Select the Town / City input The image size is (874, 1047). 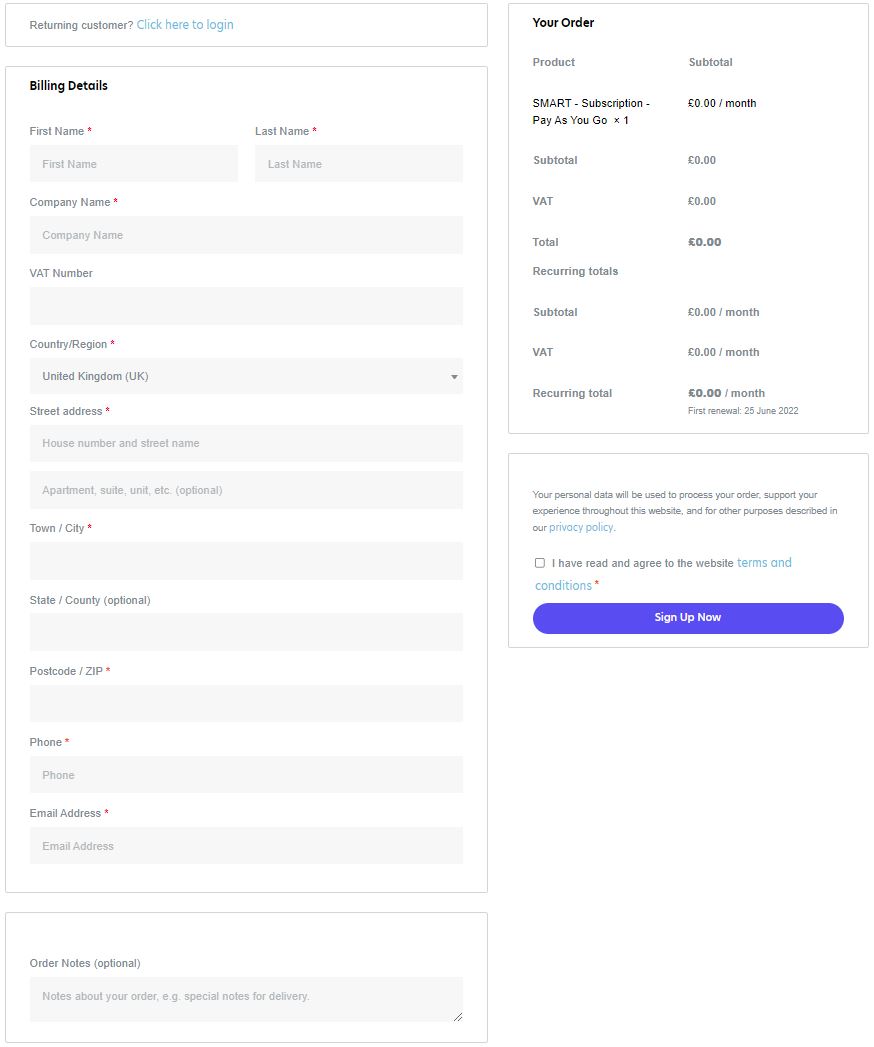[x=246, y=561]
